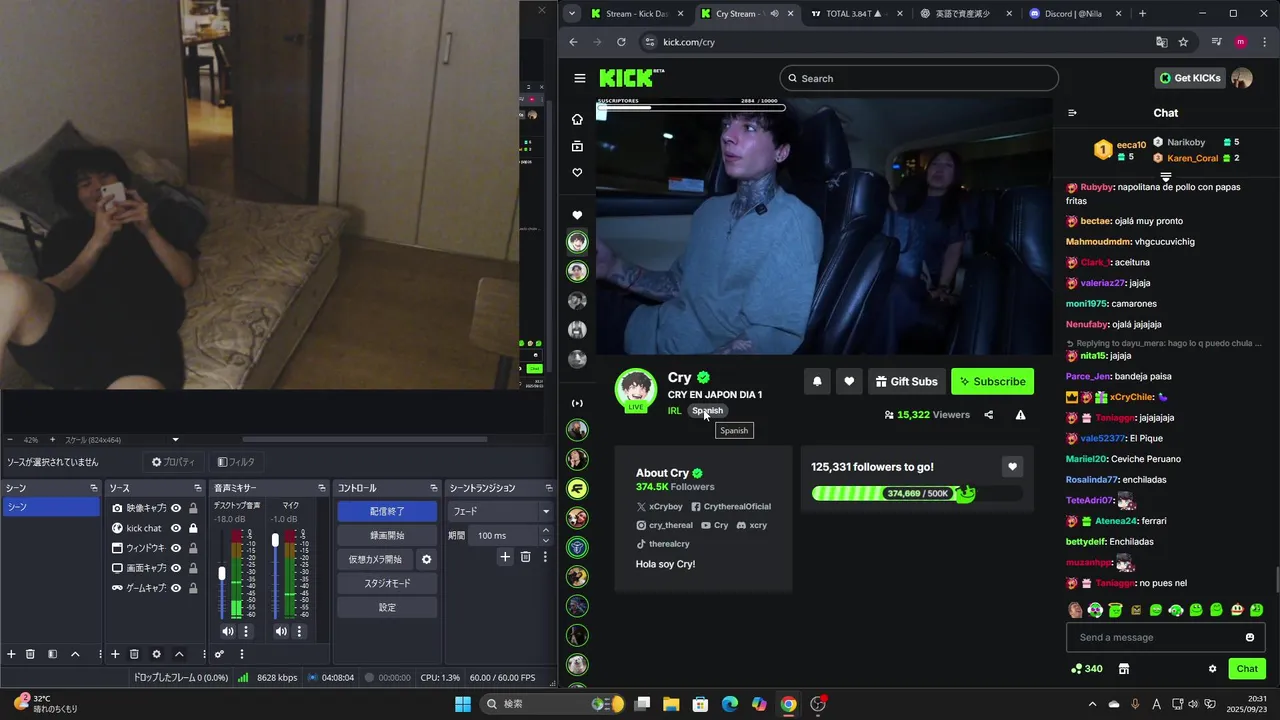
Task: Lock the 映像キャプチャ source
Action: [x=193, y=508]
